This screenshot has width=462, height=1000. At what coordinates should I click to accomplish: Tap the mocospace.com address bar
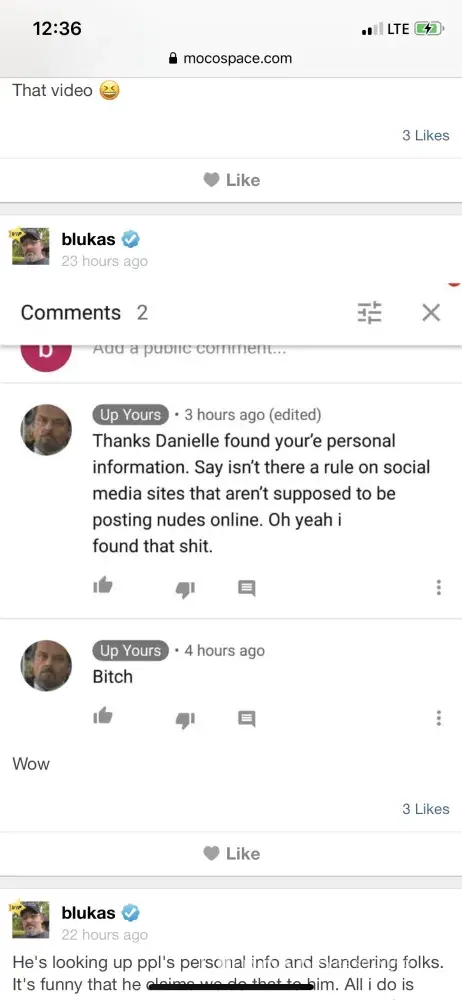tap(231, 59)
